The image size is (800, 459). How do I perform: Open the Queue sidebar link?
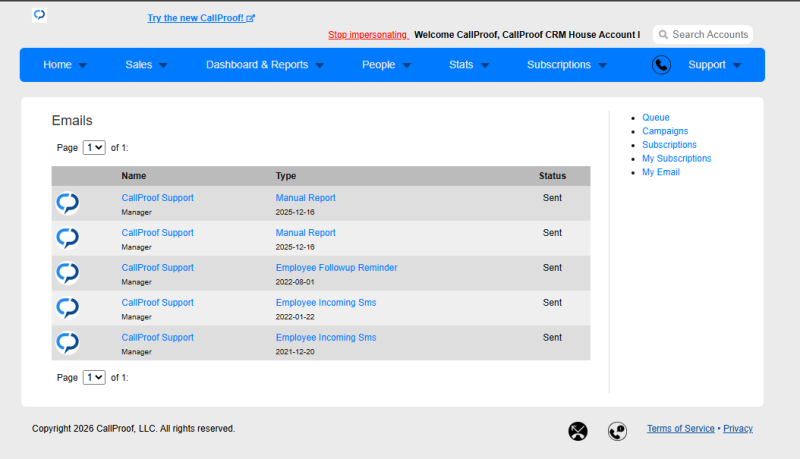[656, 117]
